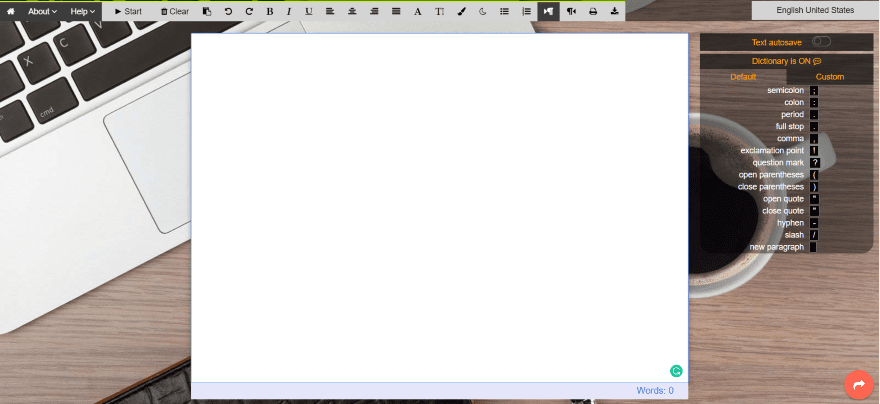Toggle the Text autosave switch

click(821, 42)
